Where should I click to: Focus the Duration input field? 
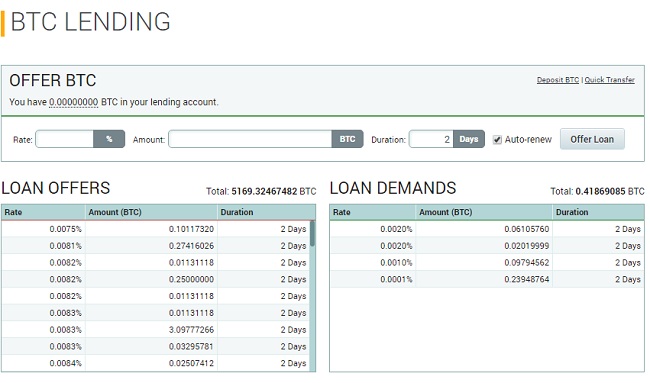point(431,139)
